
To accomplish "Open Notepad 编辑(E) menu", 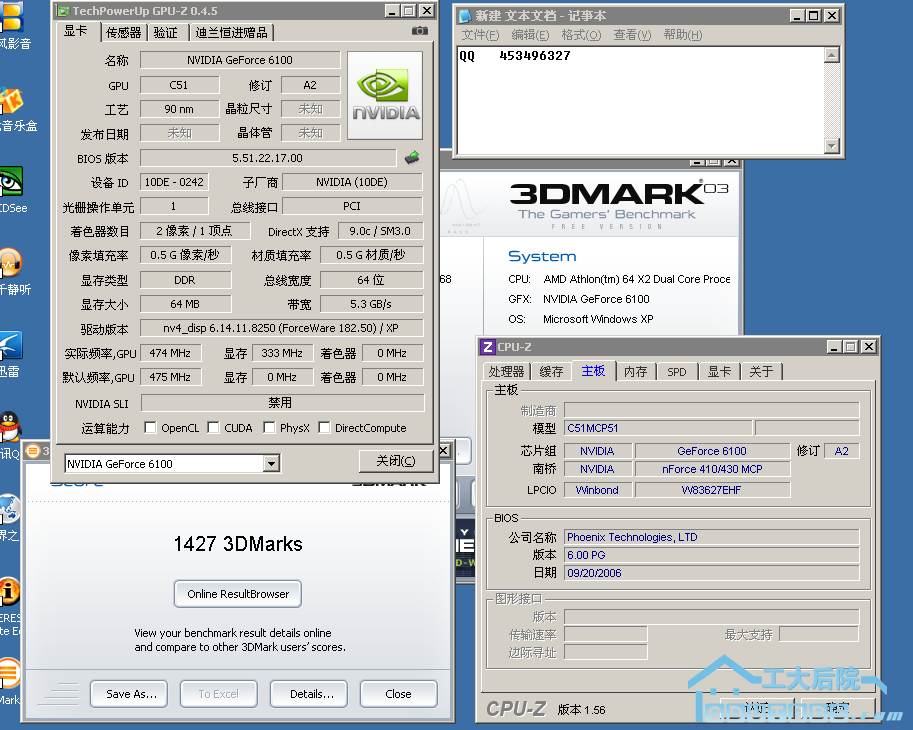I will point(530,35).
